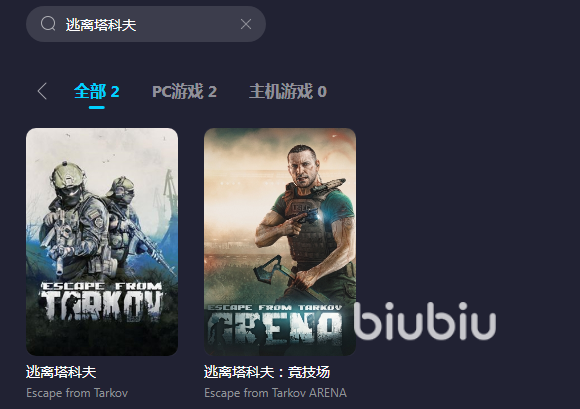Click the 逃离塔科夫：竞技场 game title
Image resolution: width=580 pixels, height=409 pixels.
point(267,372)
